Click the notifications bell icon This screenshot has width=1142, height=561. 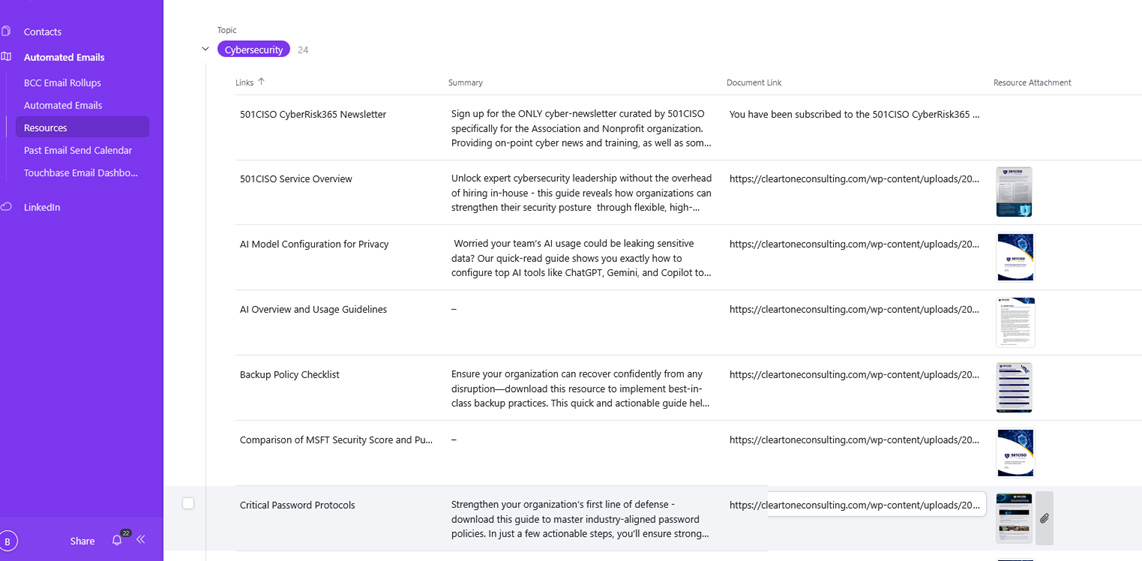click(x=117, y=540)
